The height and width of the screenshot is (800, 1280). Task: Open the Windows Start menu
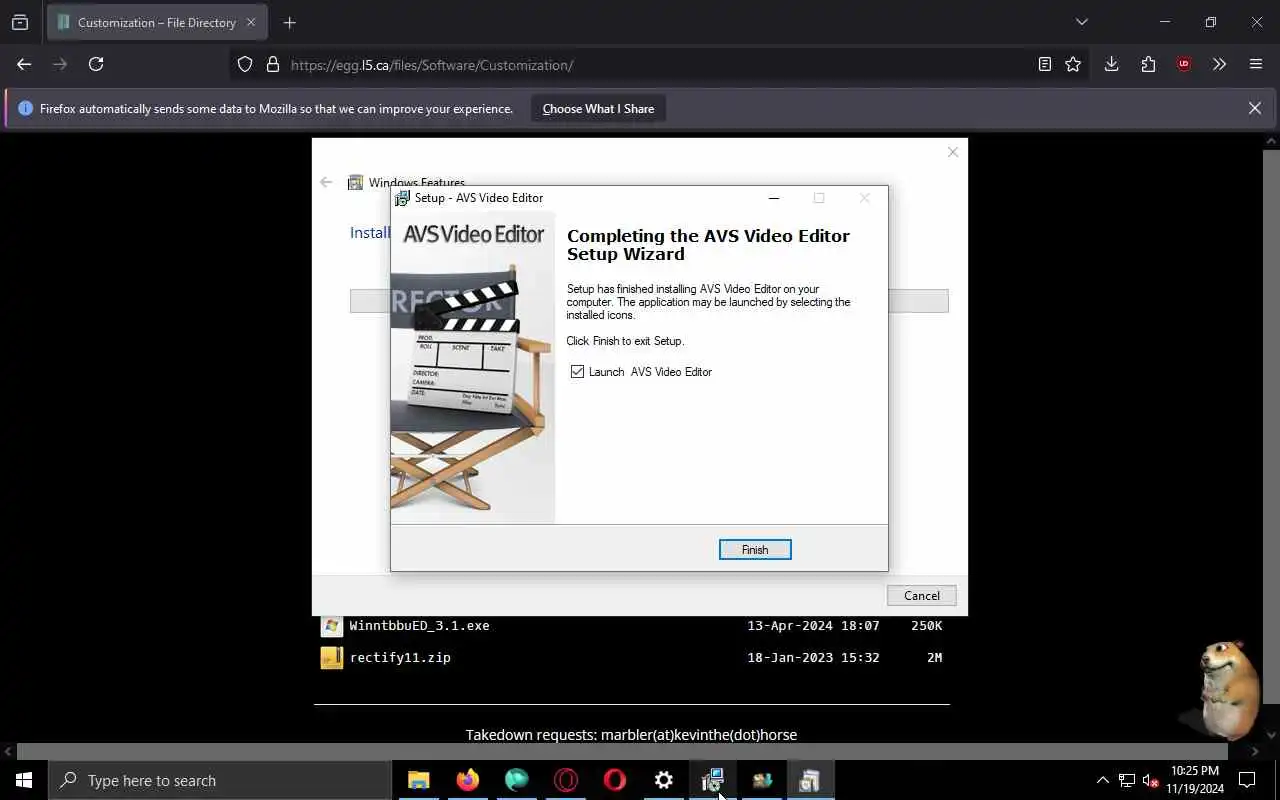(x=24, y=780)
